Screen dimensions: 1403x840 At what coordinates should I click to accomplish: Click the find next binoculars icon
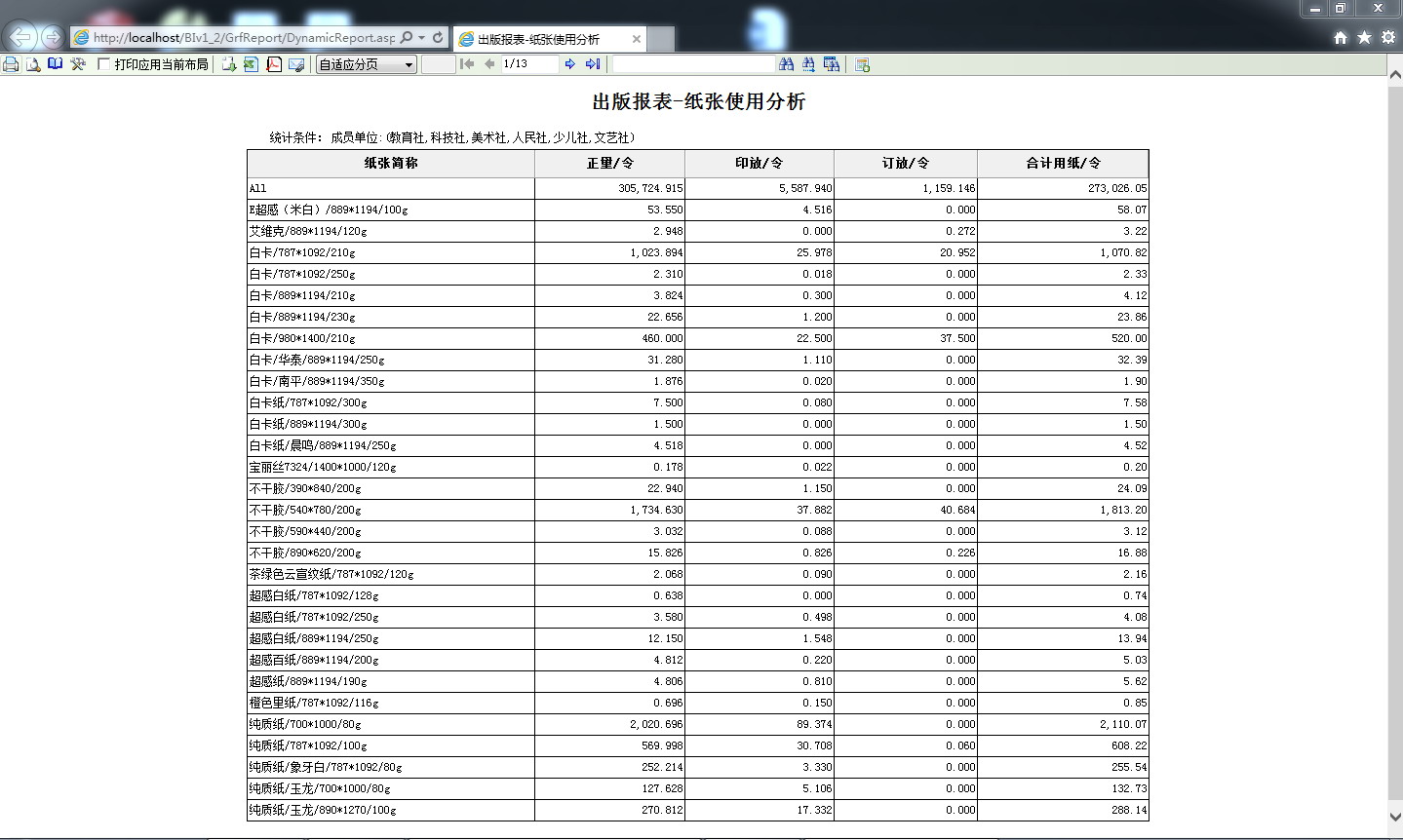808,64
